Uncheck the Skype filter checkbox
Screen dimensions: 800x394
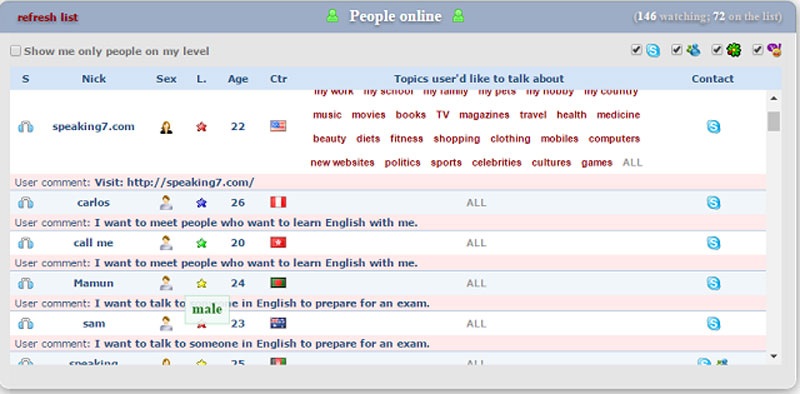[x=636, y=50]
